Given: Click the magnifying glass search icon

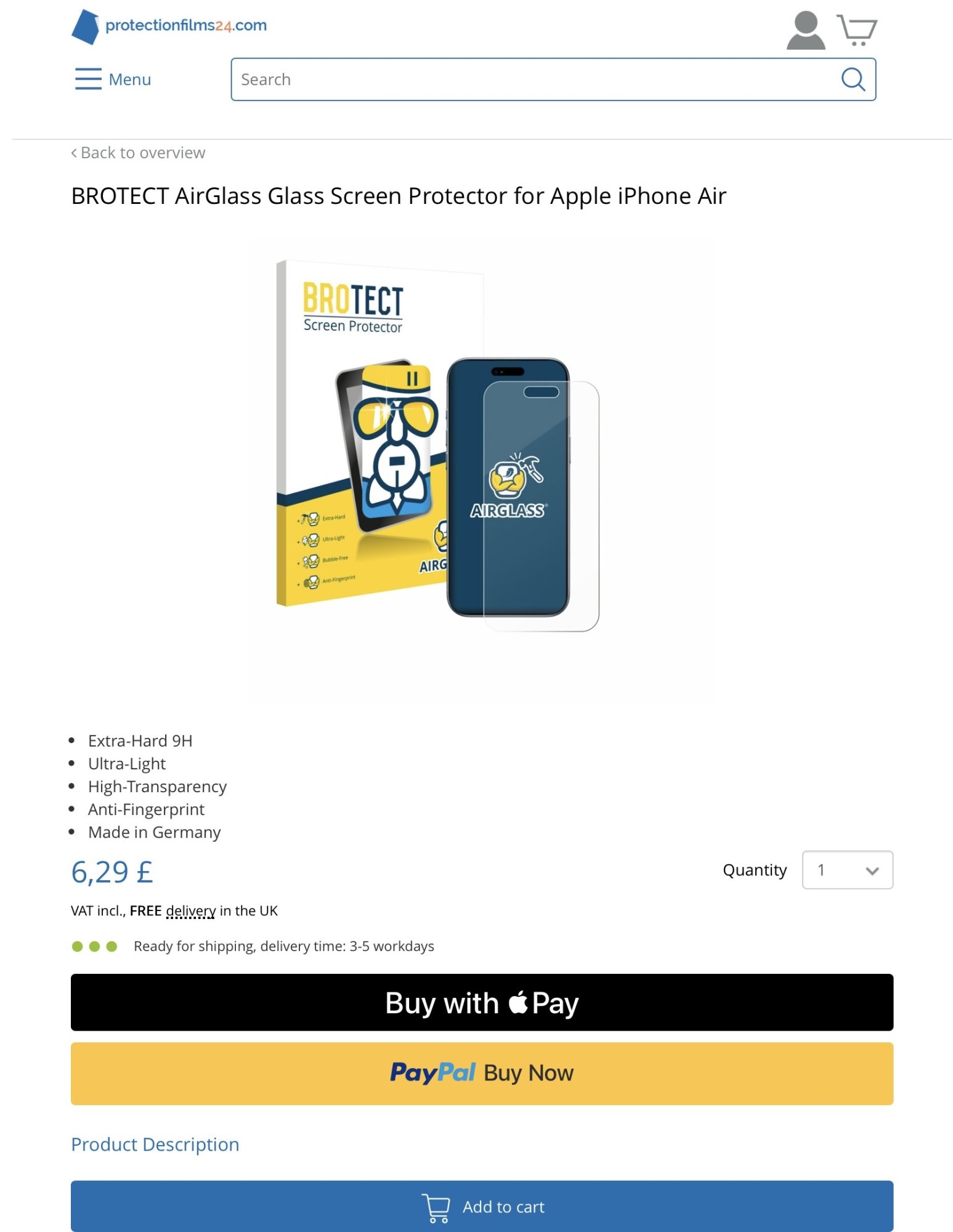Looking at the screenshot, I should pos(853,79).
